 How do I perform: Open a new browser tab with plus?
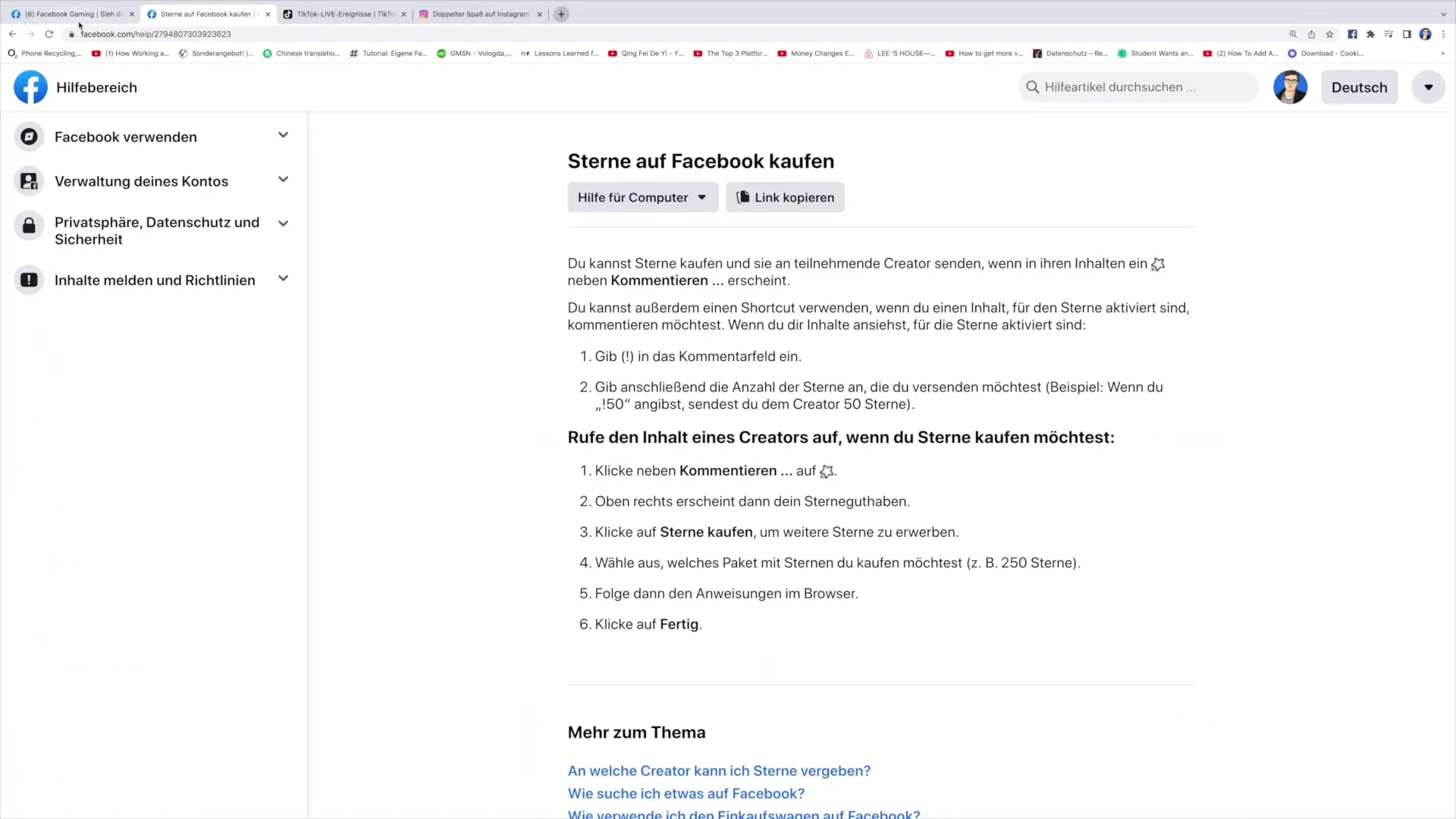click(x=561, y=14)
